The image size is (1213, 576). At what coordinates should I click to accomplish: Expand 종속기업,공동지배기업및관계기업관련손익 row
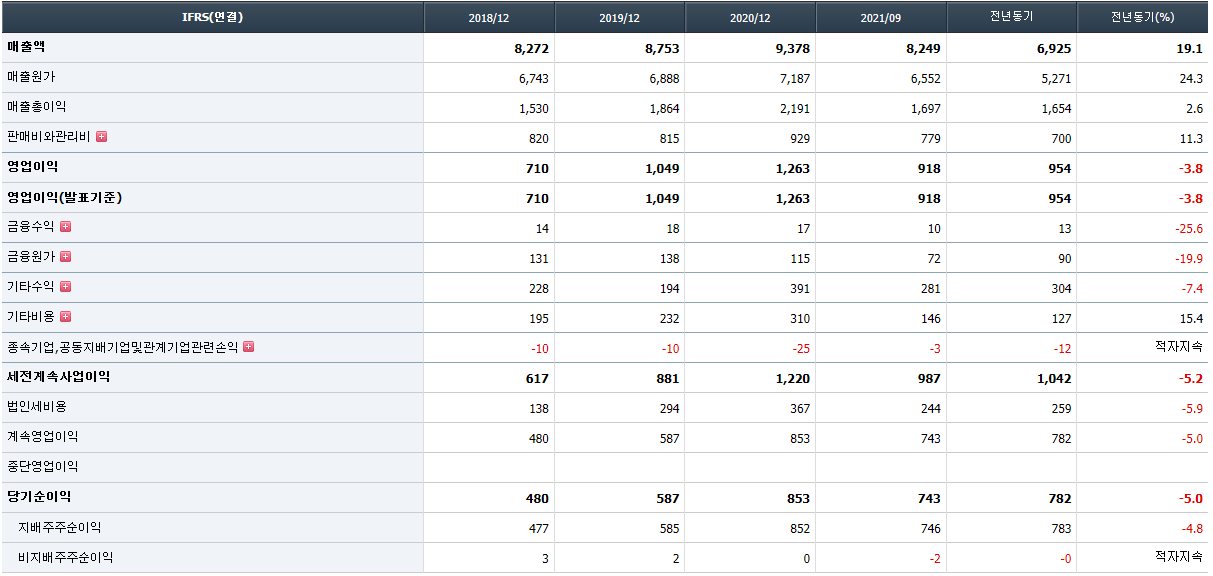tap(248, 347)
